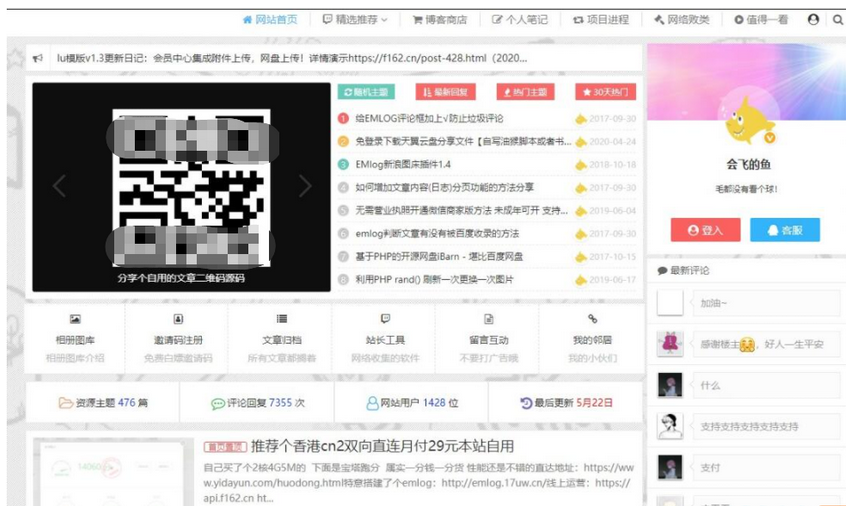
Task: Open the 加油~ comment
Action: (766, 303)
